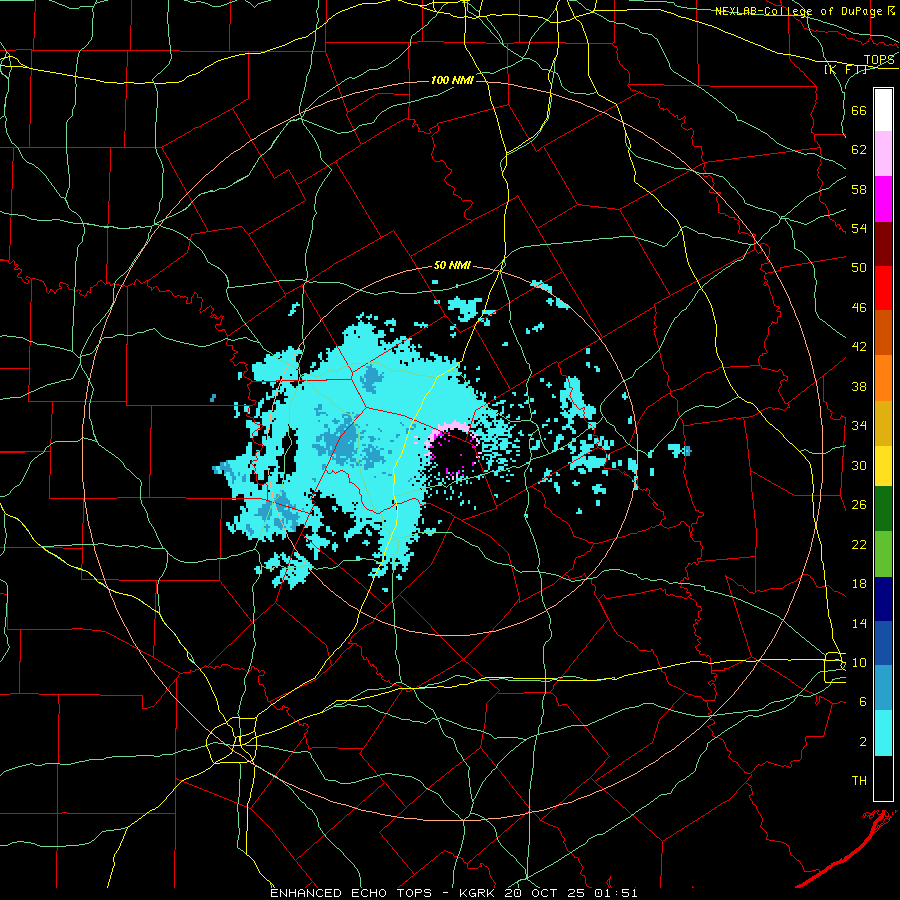The height and width of the screenshot is (900, 900).
Task: Click the 30 value on the scale
Action: 859,465
